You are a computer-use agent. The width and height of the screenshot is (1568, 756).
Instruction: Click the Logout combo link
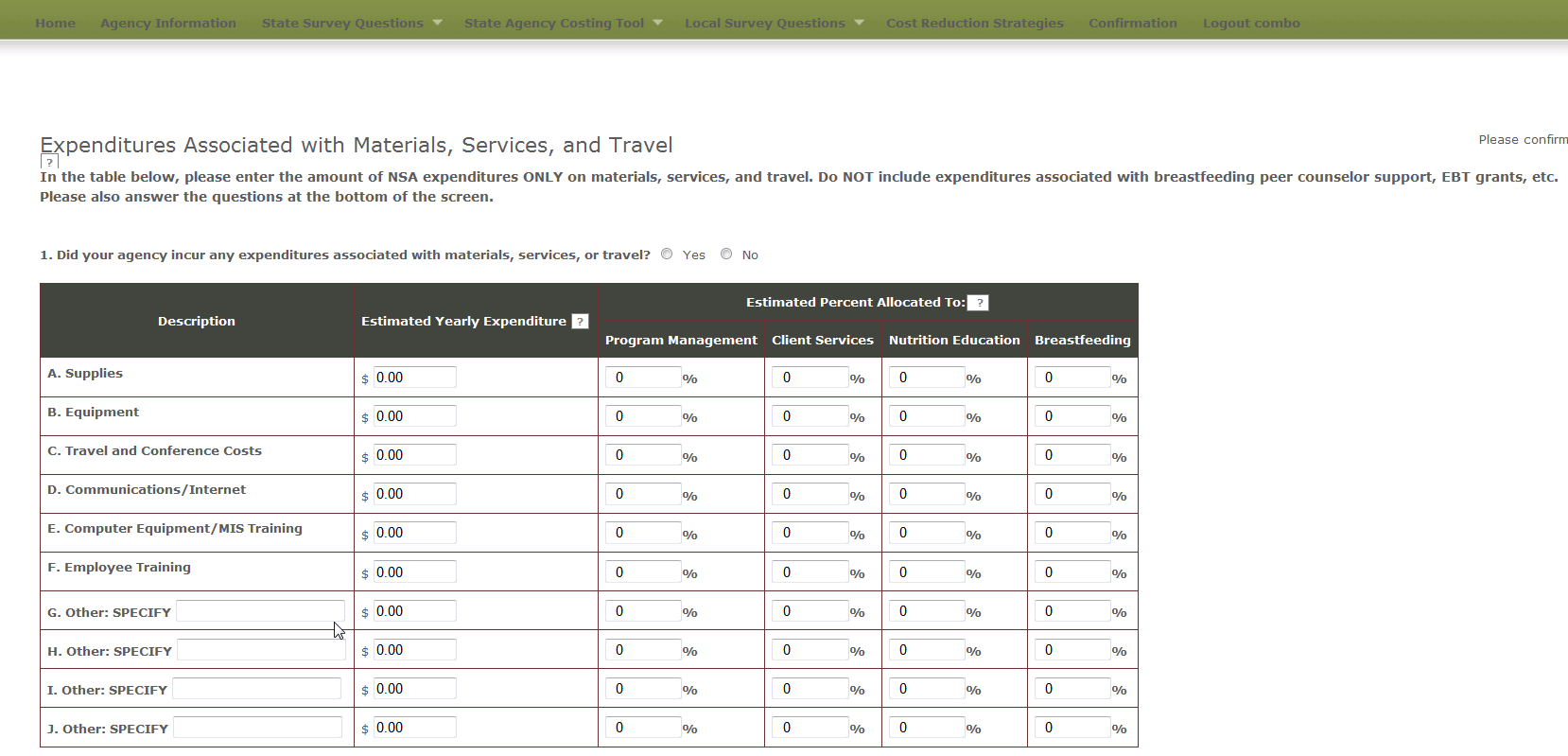click(1250, 23)
